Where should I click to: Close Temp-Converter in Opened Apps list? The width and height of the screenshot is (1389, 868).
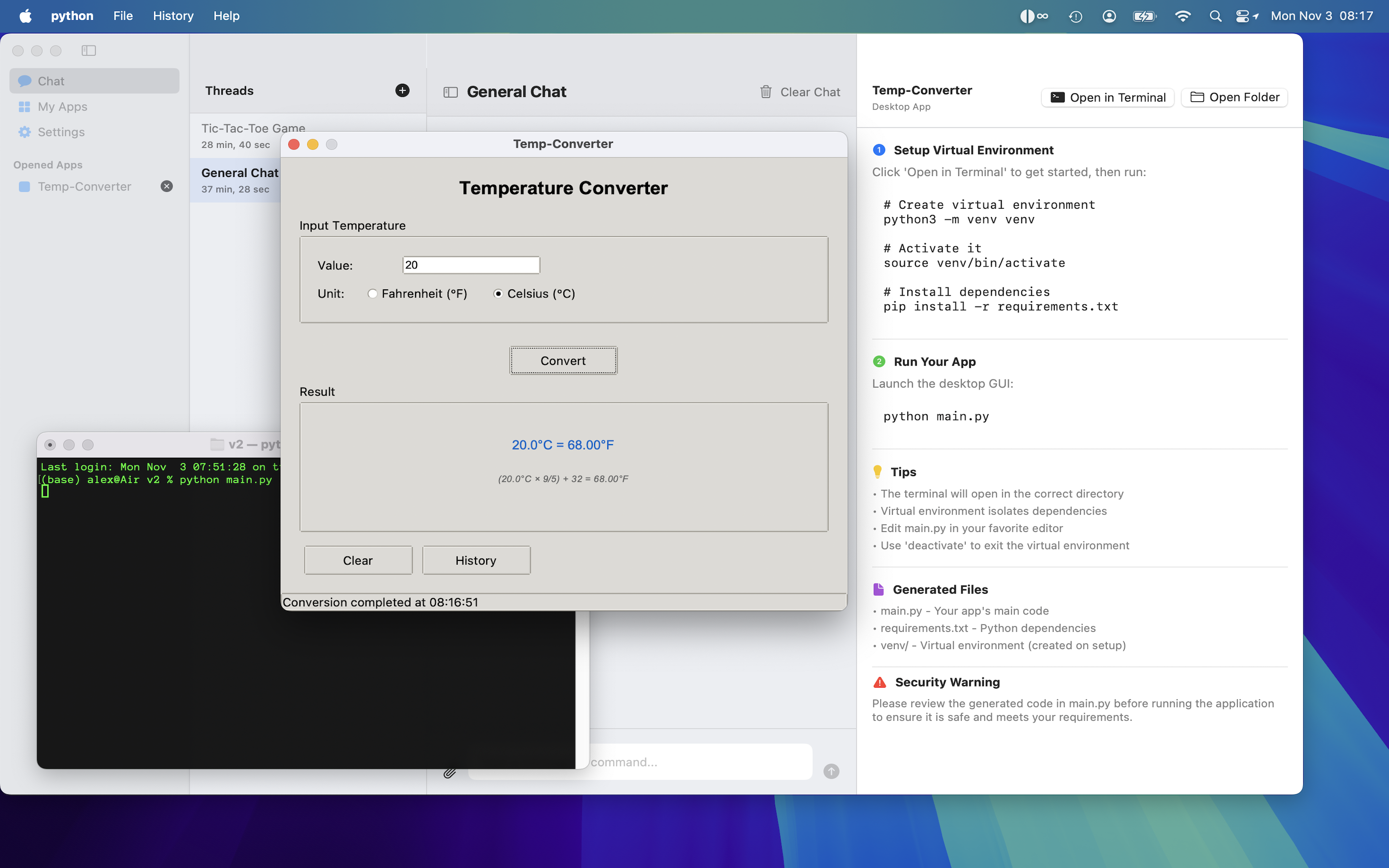(166, 186)
